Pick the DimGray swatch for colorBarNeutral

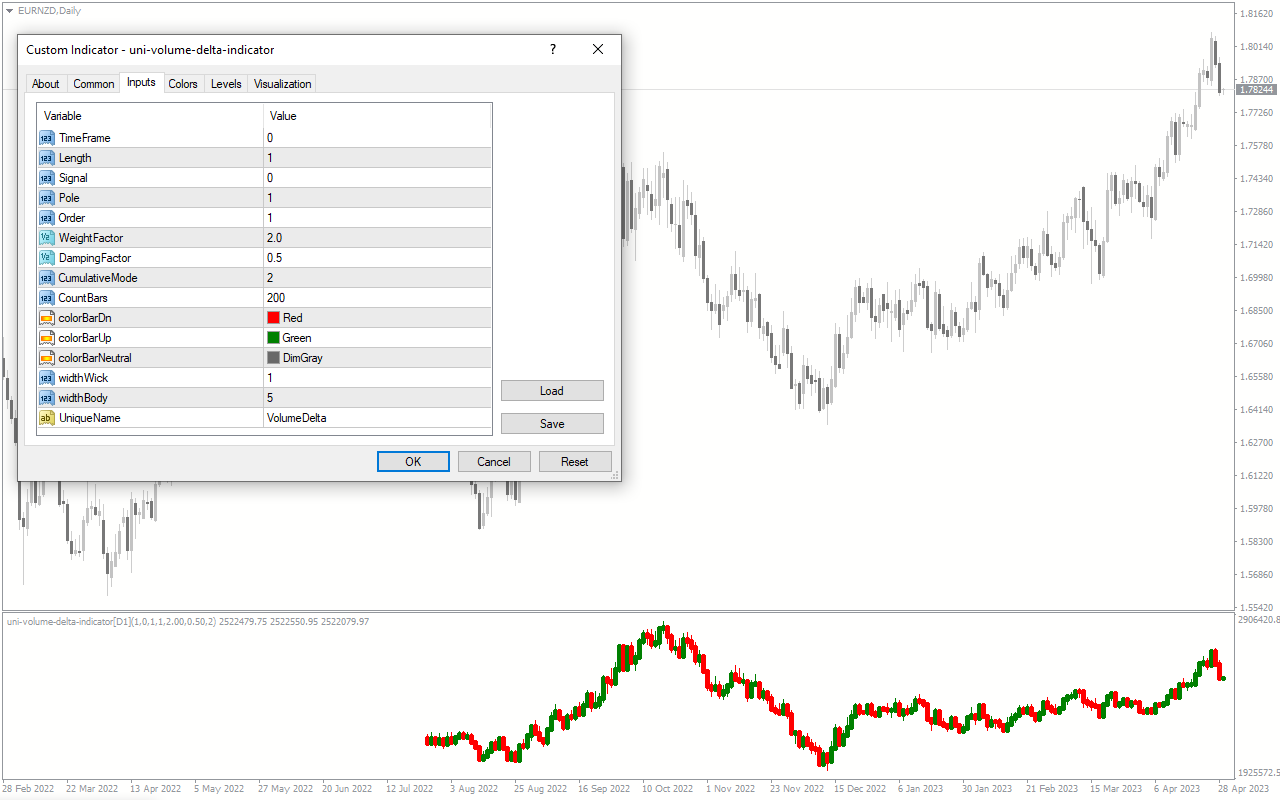coord(273,358)
